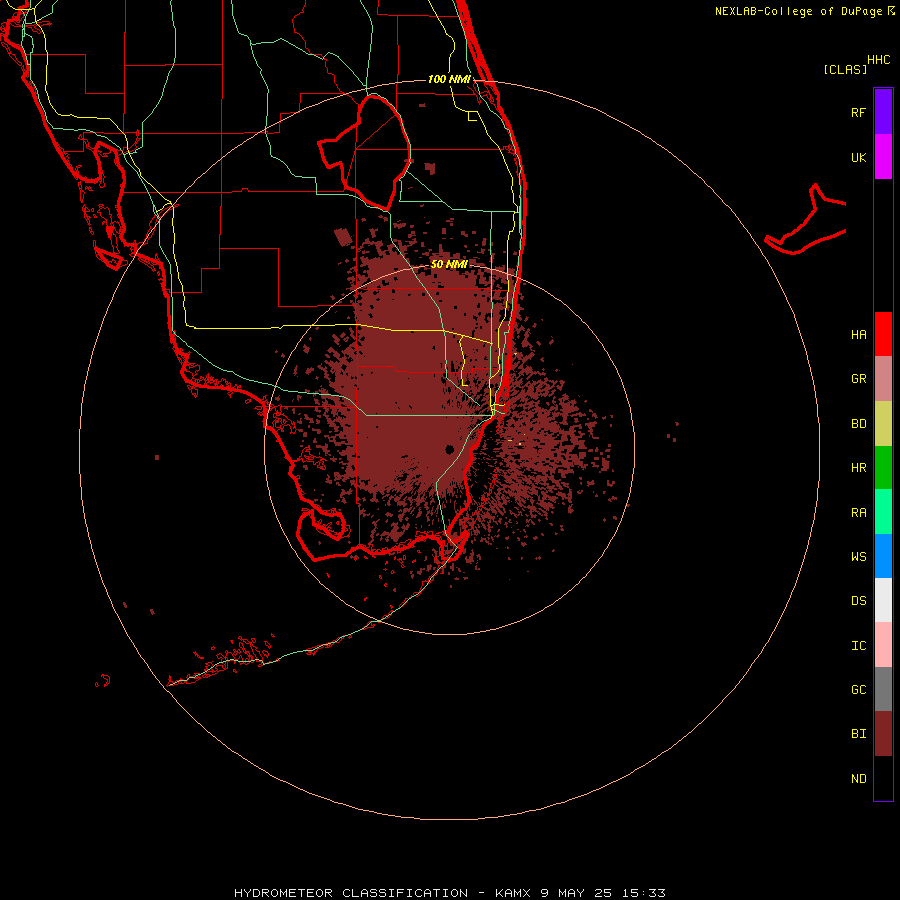Click the RF purple legend swatch

[x=883, y=112]
